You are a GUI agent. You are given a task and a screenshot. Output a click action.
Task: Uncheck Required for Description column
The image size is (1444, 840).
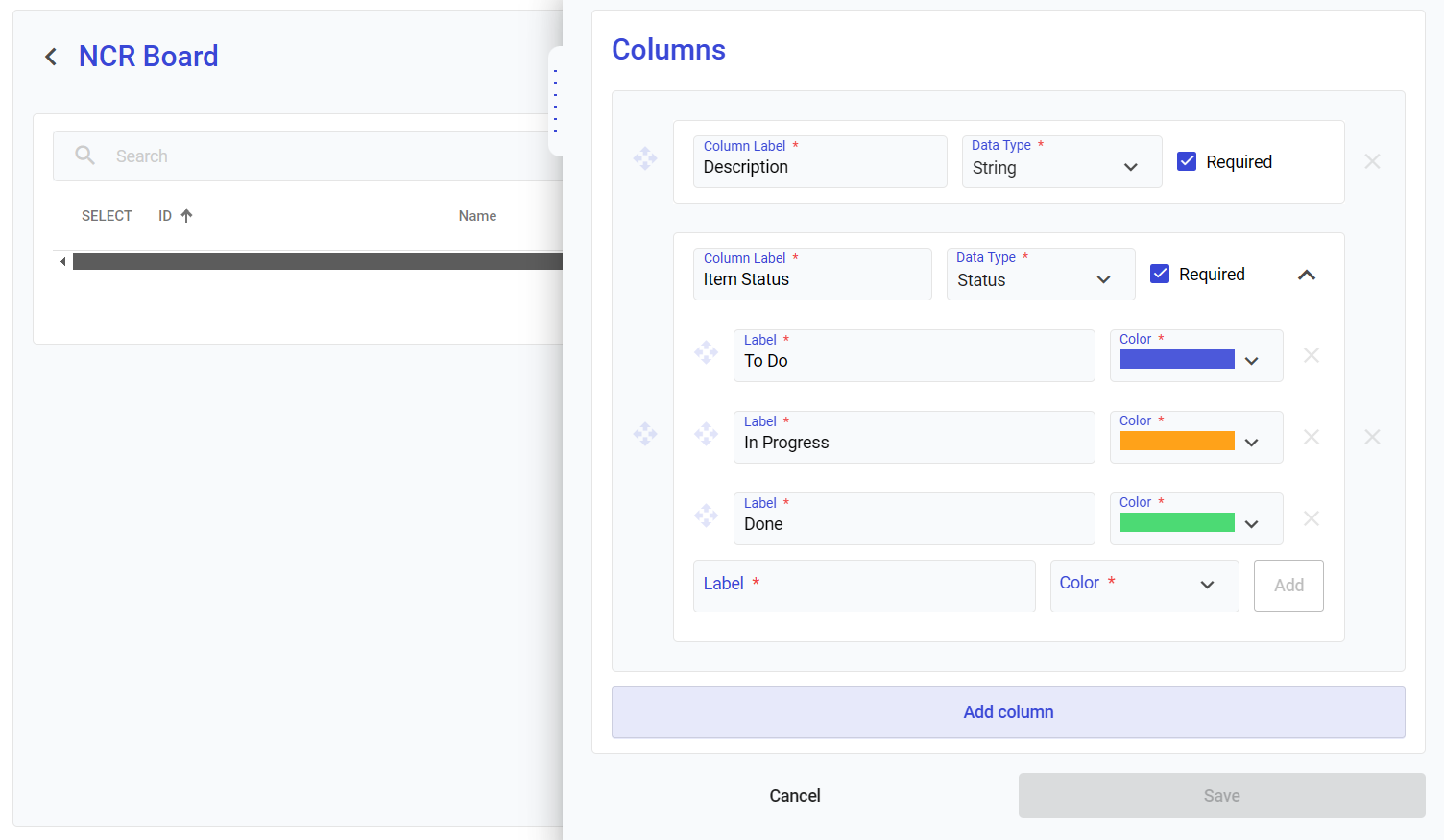(x=1187, y=161)
